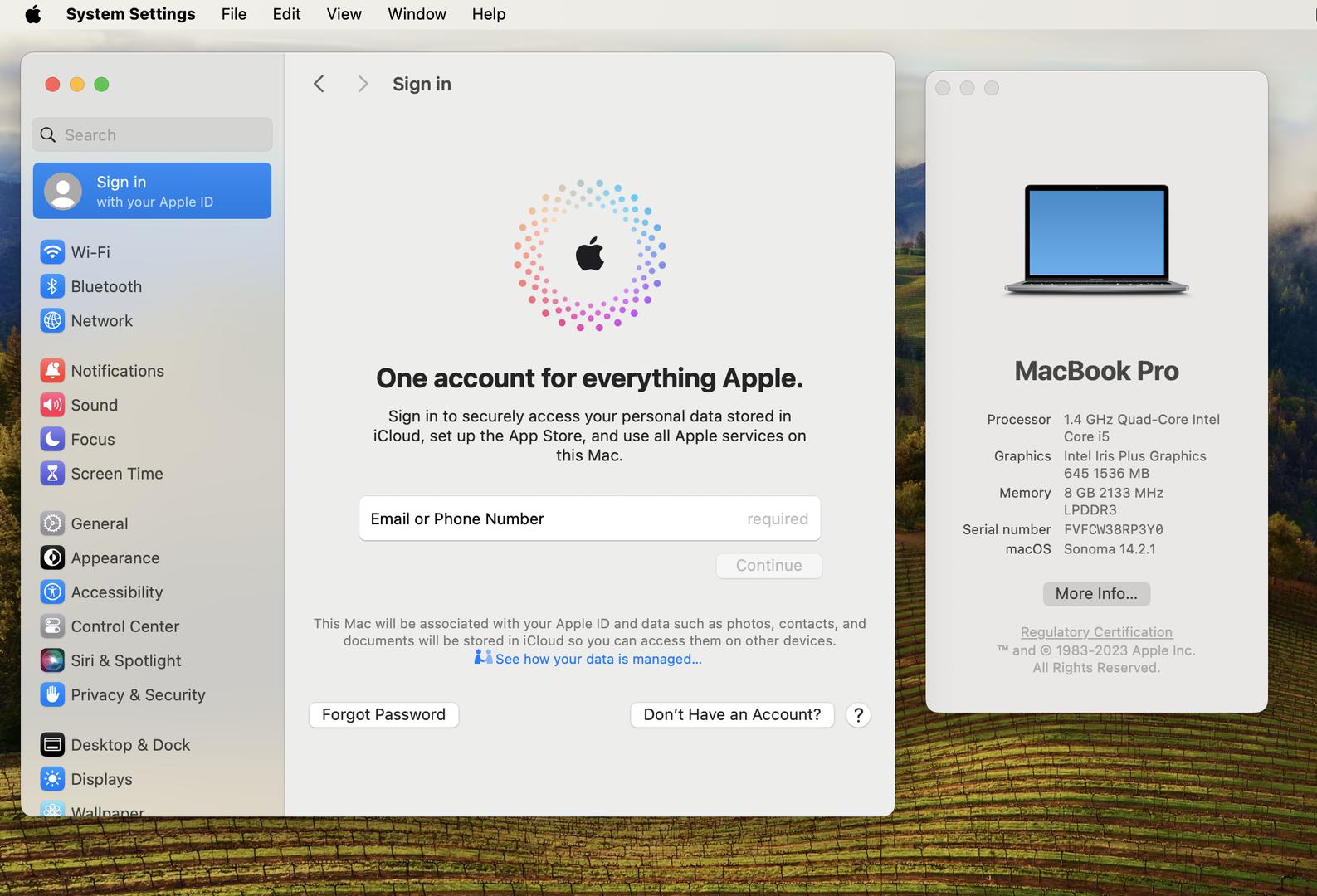Viewport: 1317px width, 896px height.
Task: Open the System Settings app menu
Action: tap(130, 14)
